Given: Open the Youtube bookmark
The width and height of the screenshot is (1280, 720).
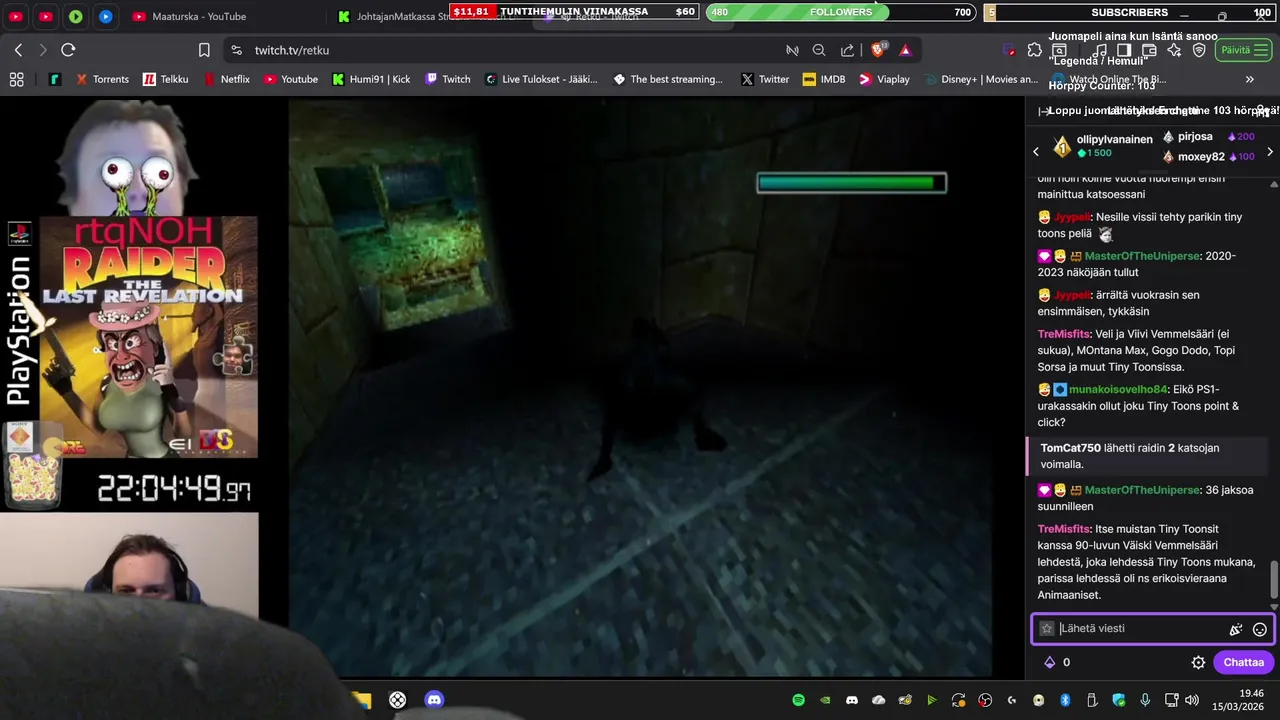Looking at the screenshot, I should [x=290, y=79].
